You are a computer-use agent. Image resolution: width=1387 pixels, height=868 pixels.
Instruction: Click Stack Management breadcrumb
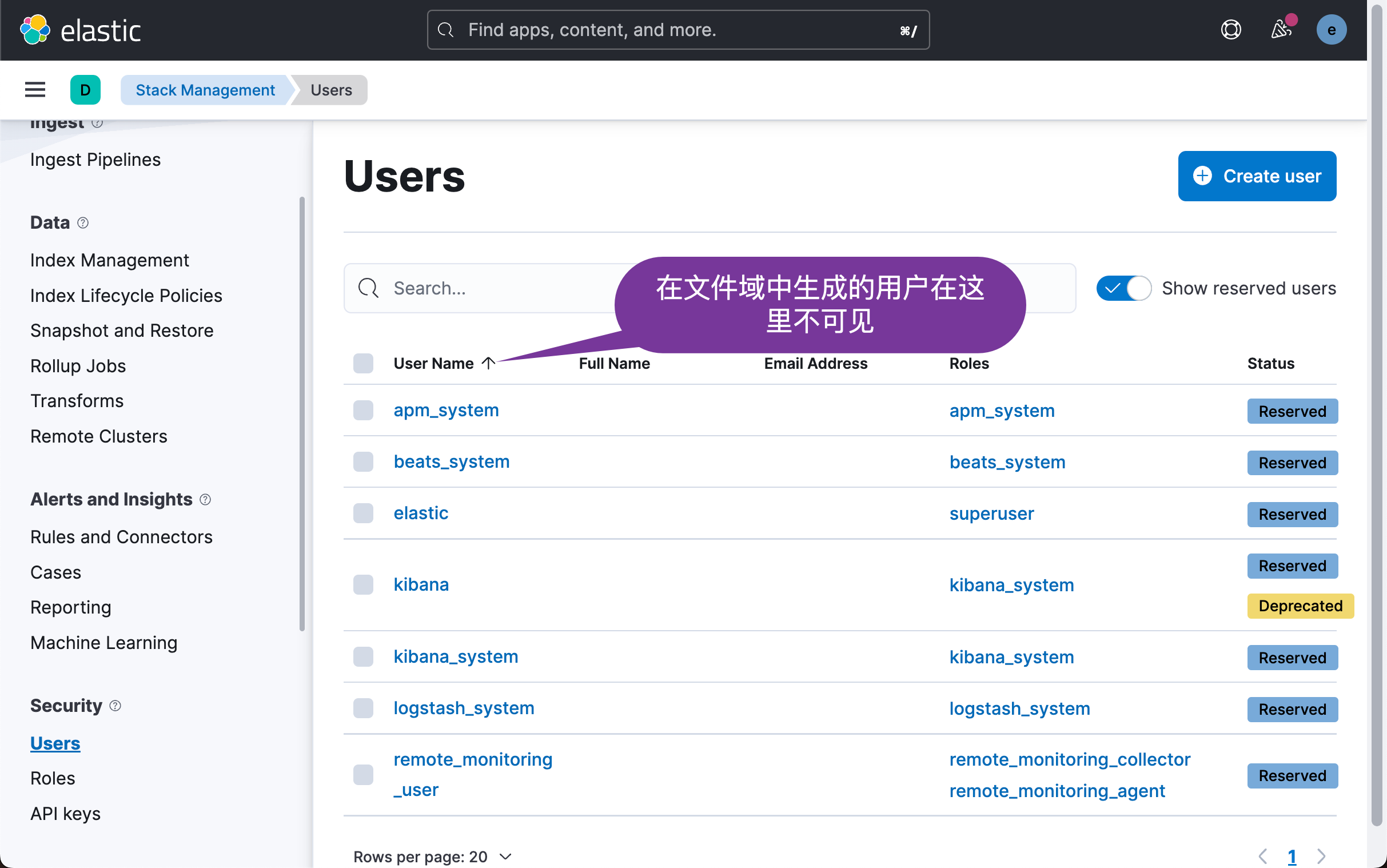205,90
